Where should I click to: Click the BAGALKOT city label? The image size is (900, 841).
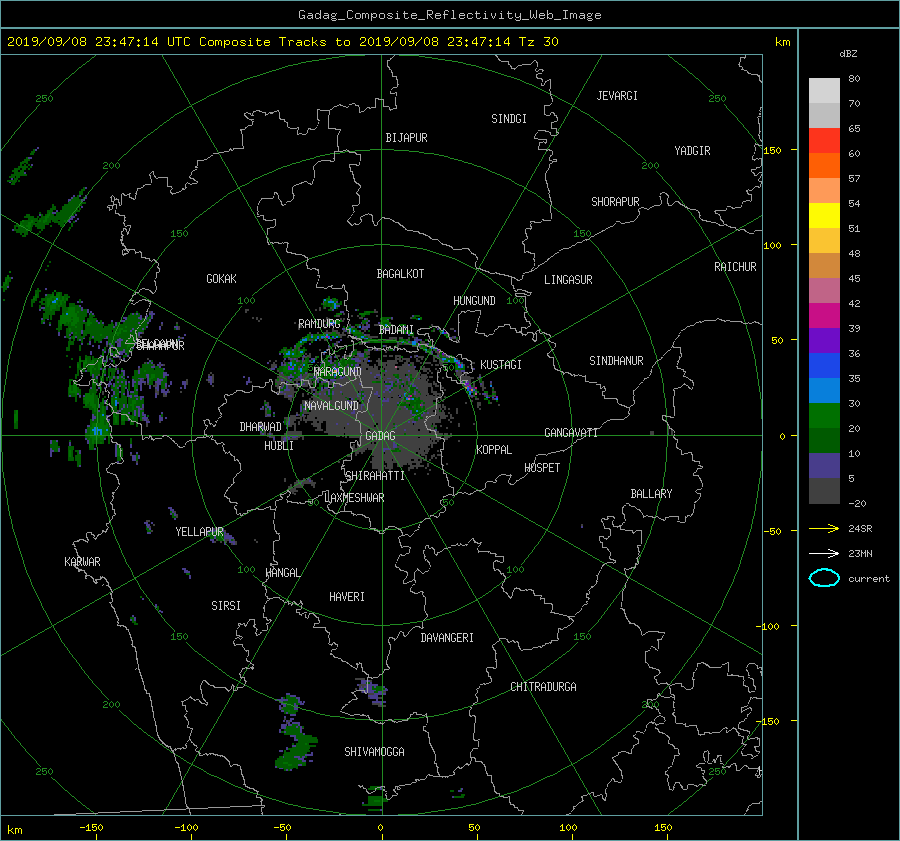(x=400, y=274)
